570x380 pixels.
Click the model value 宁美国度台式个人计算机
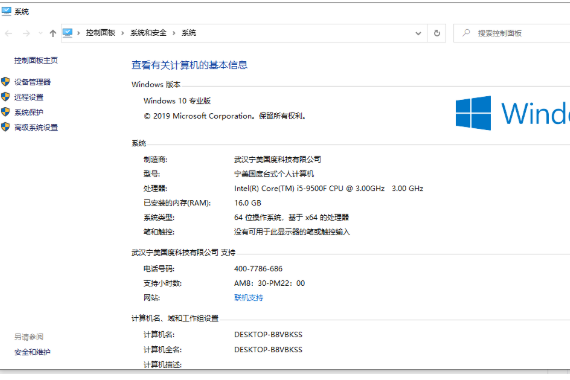point(274,174)
